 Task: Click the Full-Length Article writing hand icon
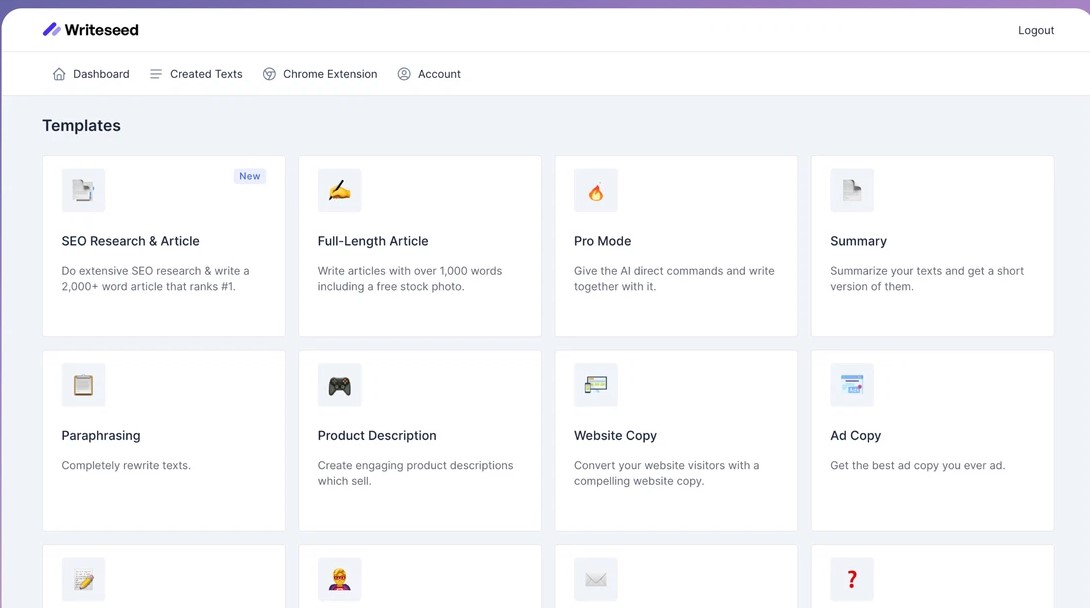[x=339, y=190]
